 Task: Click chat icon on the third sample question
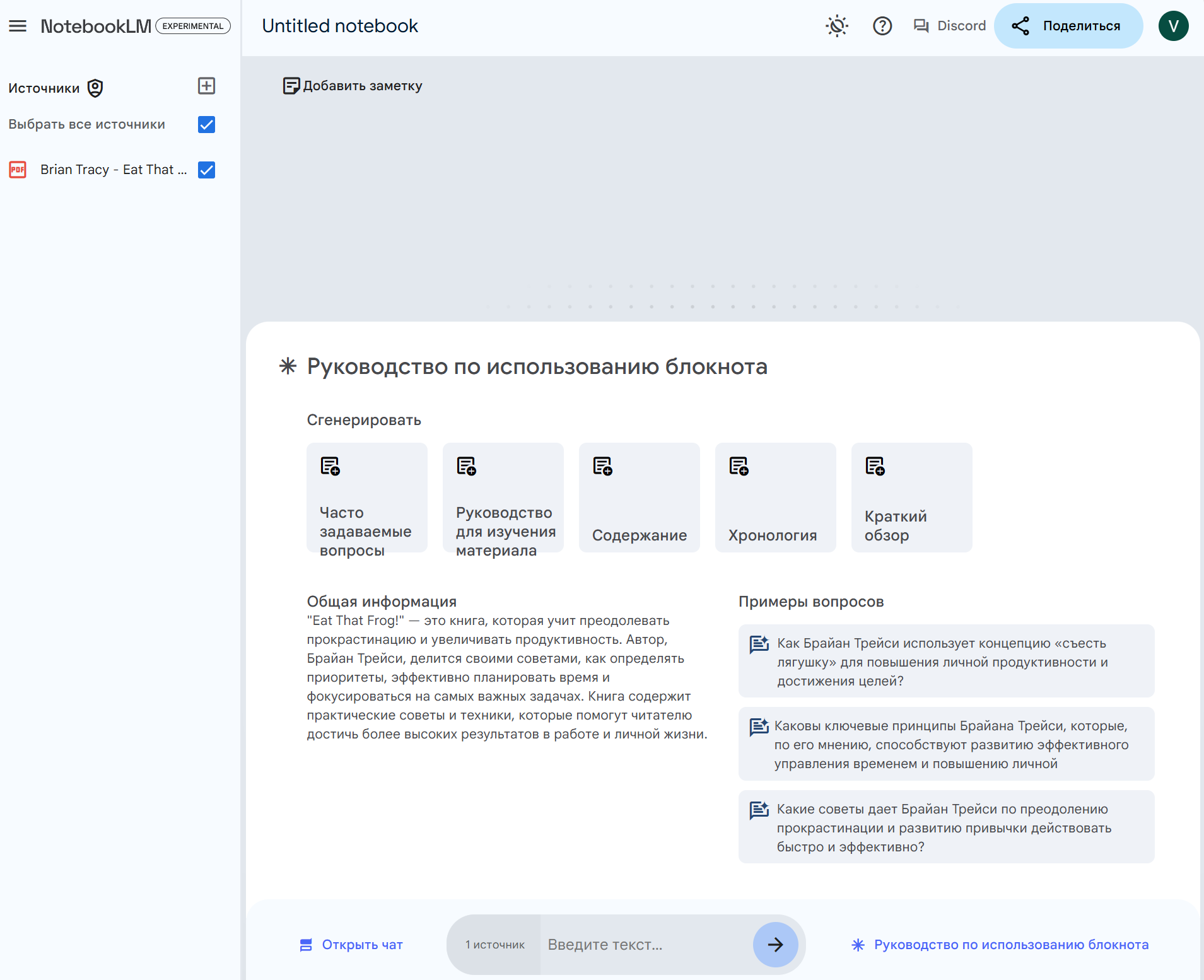pyautogui.click(x=759, y=810)
